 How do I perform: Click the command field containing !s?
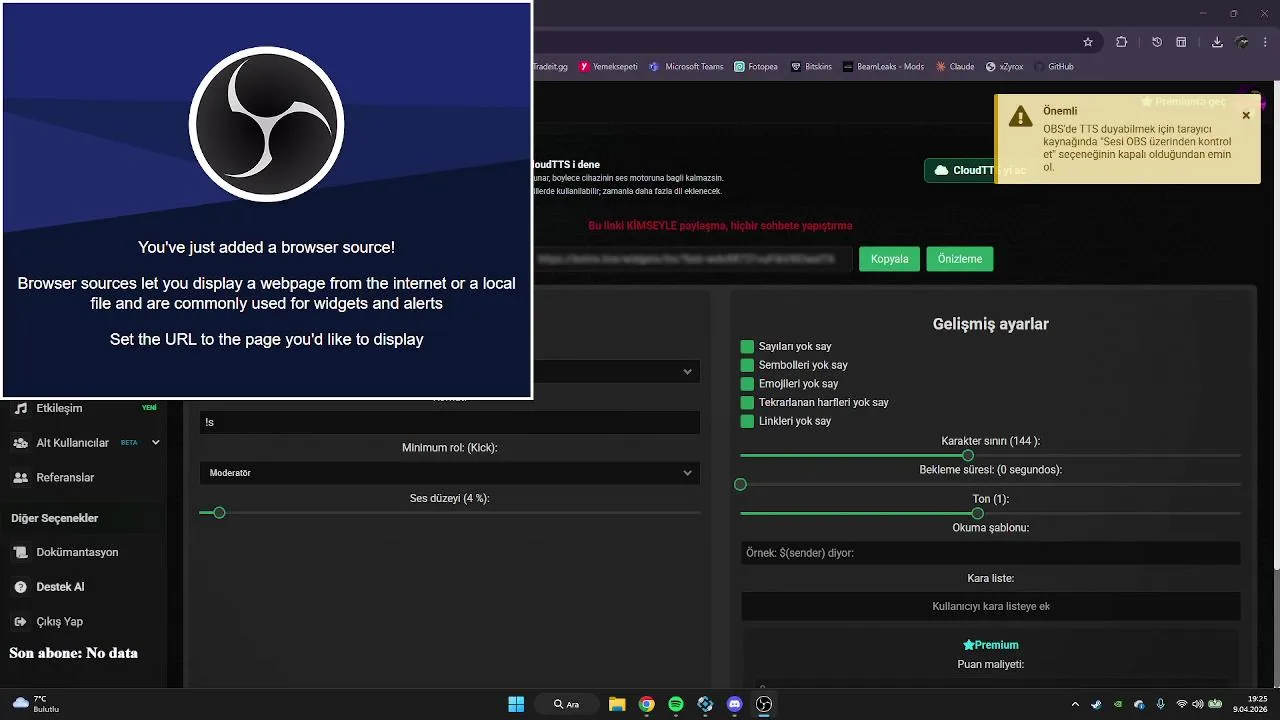point(449,422)
